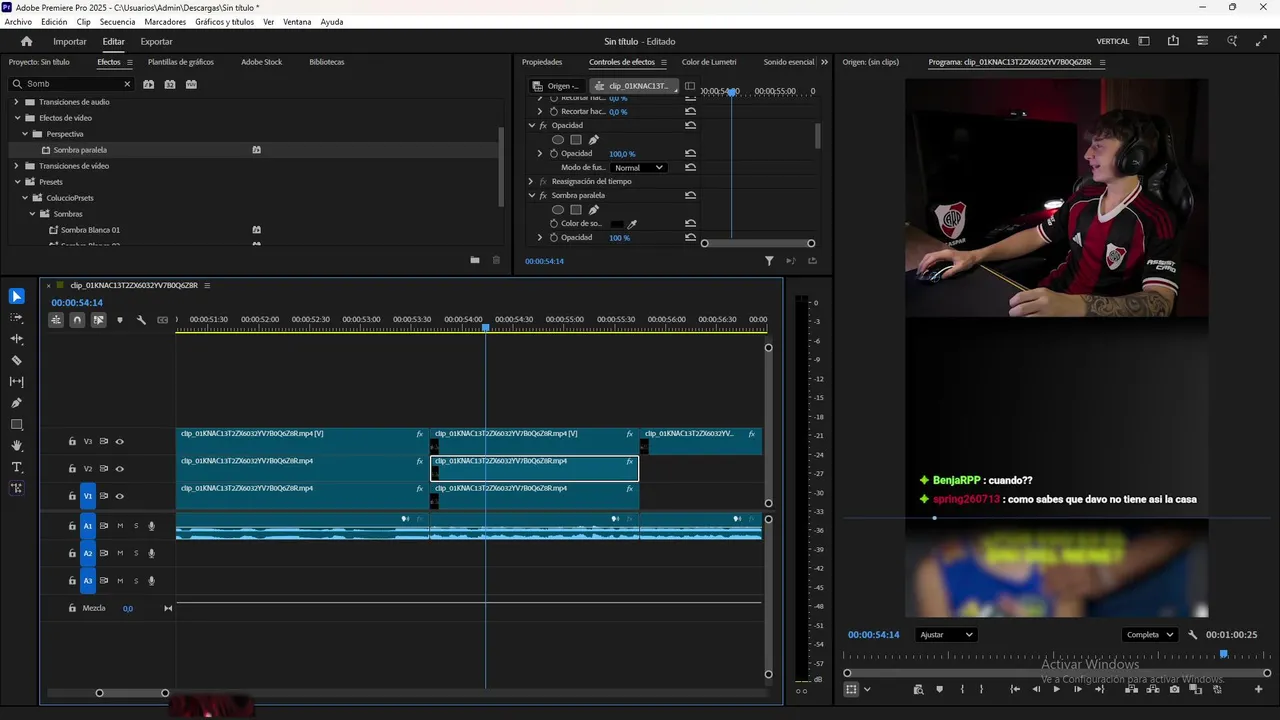
Task: Open the Archivo menu
Action: pos(18,22)
